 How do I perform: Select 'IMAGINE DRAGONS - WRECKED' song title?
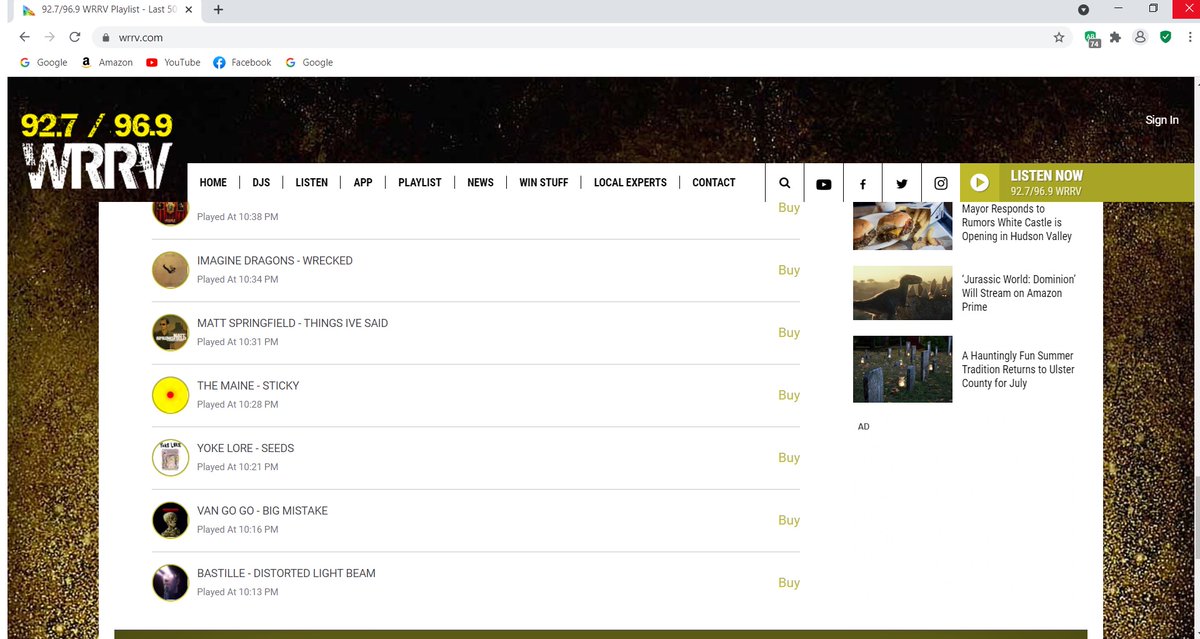coord(275,261)
